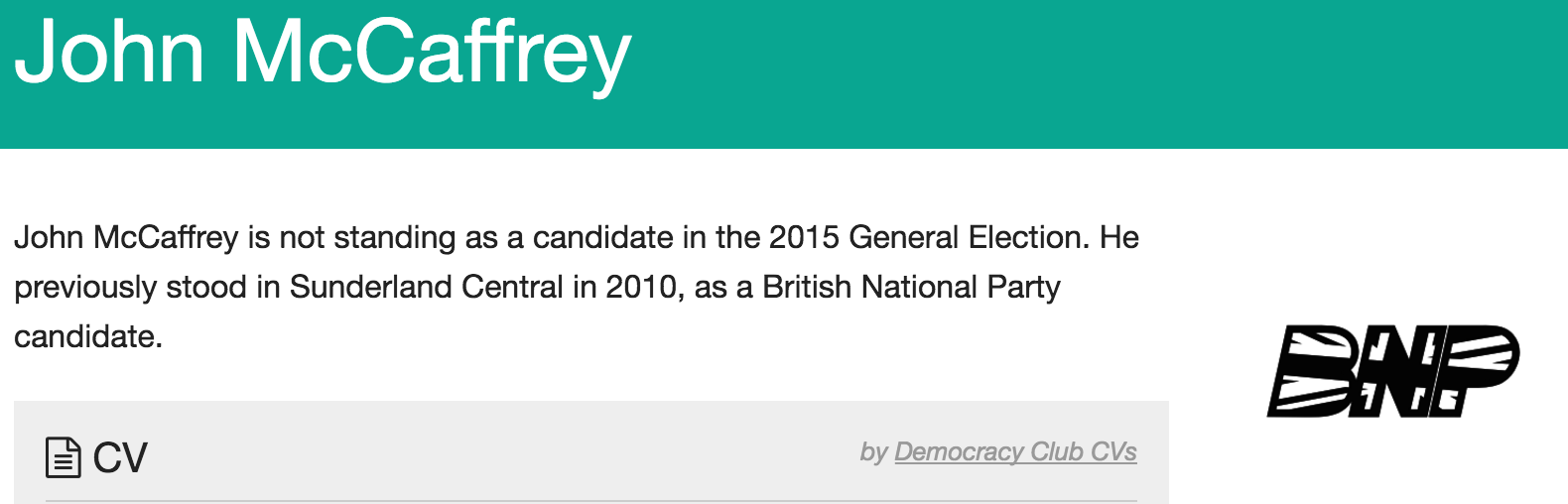Screen dimensions: 1568x504
Task: Click "He" at the first line's end
Action: (1119, 237)
